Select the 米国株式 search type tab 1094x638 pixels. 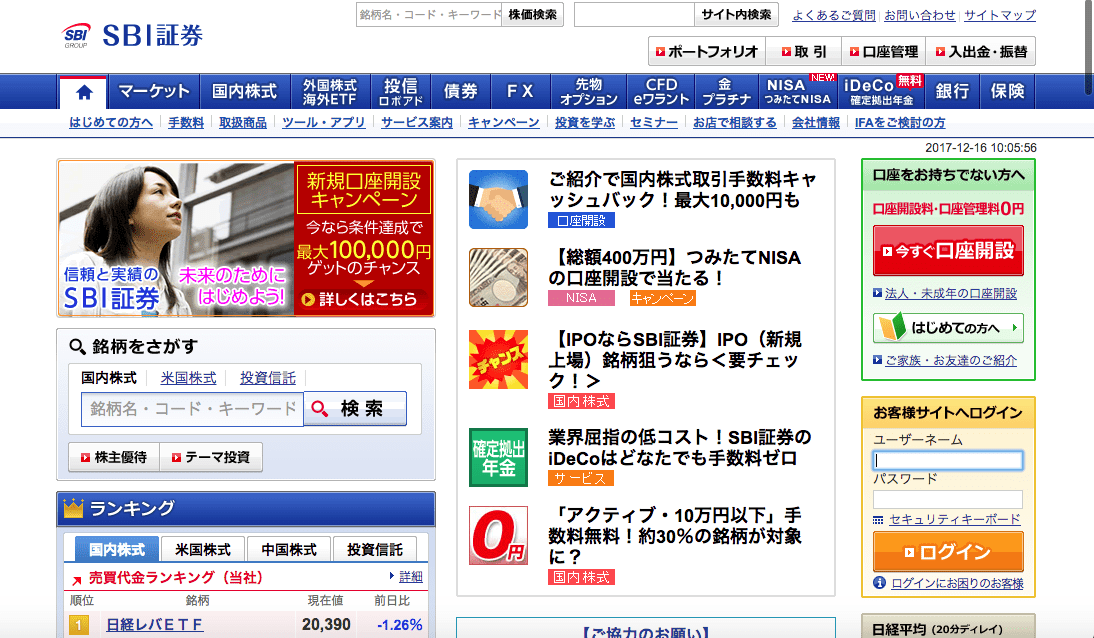(x=188, y=378)
